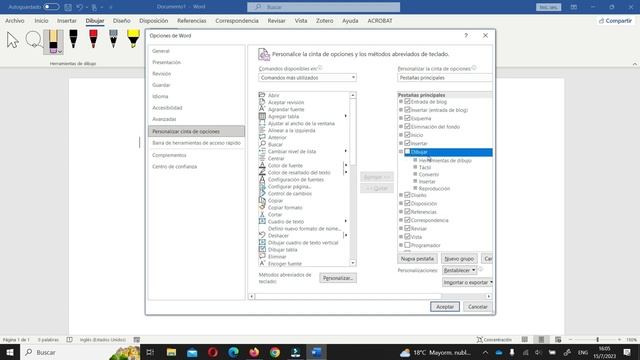Screen dimensions: 640x360
Task: Expand Herramientas de dibujo group
Action: [415, 160]
